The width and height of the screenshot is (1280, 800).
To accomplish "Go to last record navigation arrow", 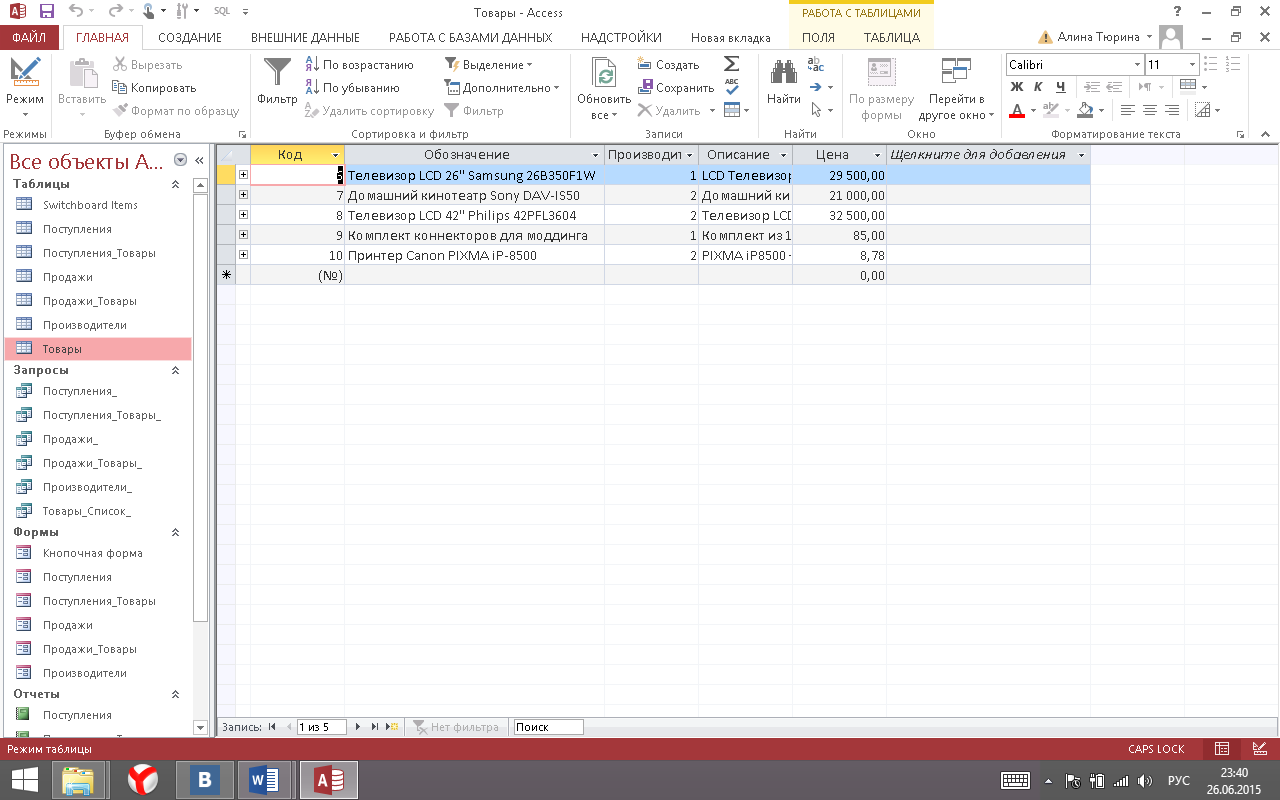I will [x=375, y=727].
